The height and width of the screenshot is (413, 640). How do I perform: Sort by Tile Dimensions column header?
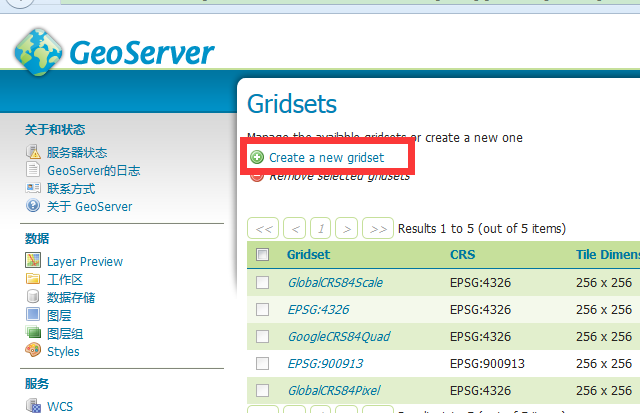607,255
